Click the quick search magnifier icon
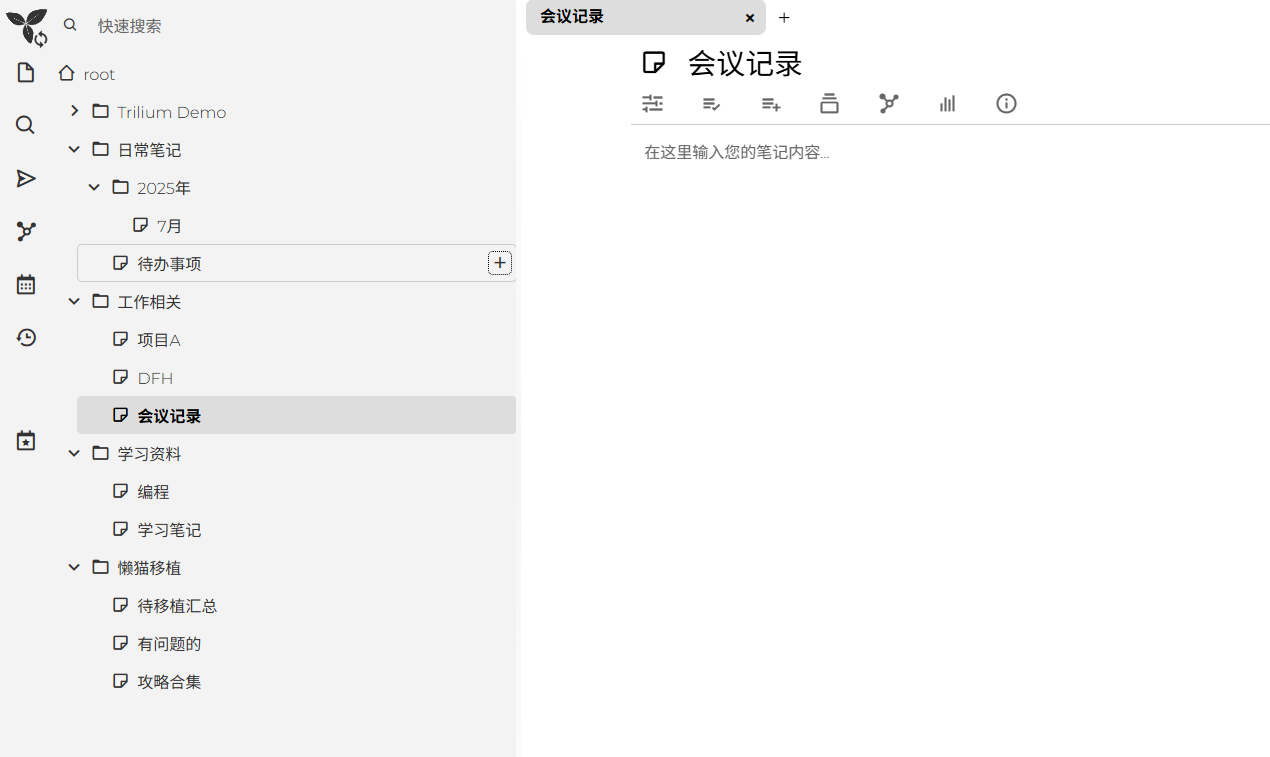This screenshot has height=757, width=1270. (70, 25)
